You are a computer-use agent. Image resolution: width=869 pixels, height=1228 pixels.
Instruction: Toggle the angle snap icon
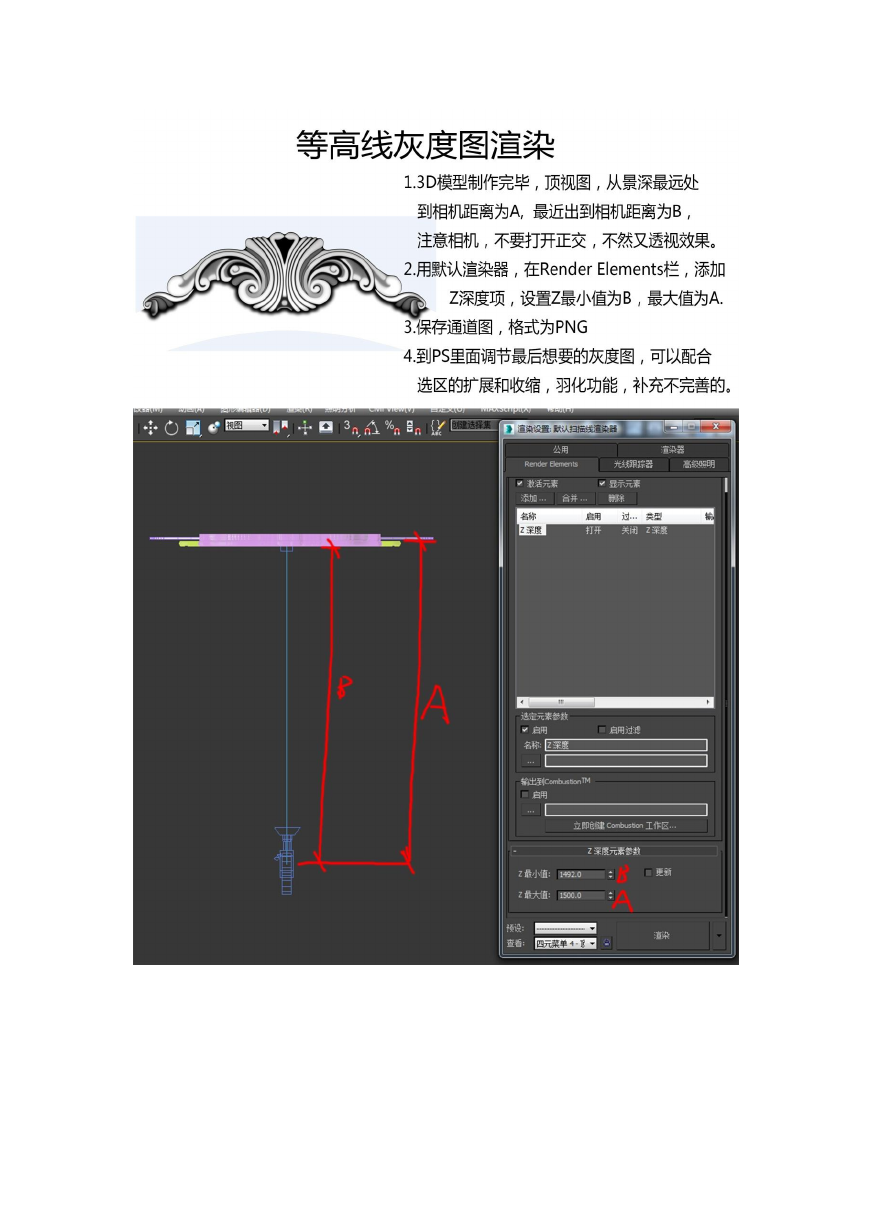[x=372, y=428]
